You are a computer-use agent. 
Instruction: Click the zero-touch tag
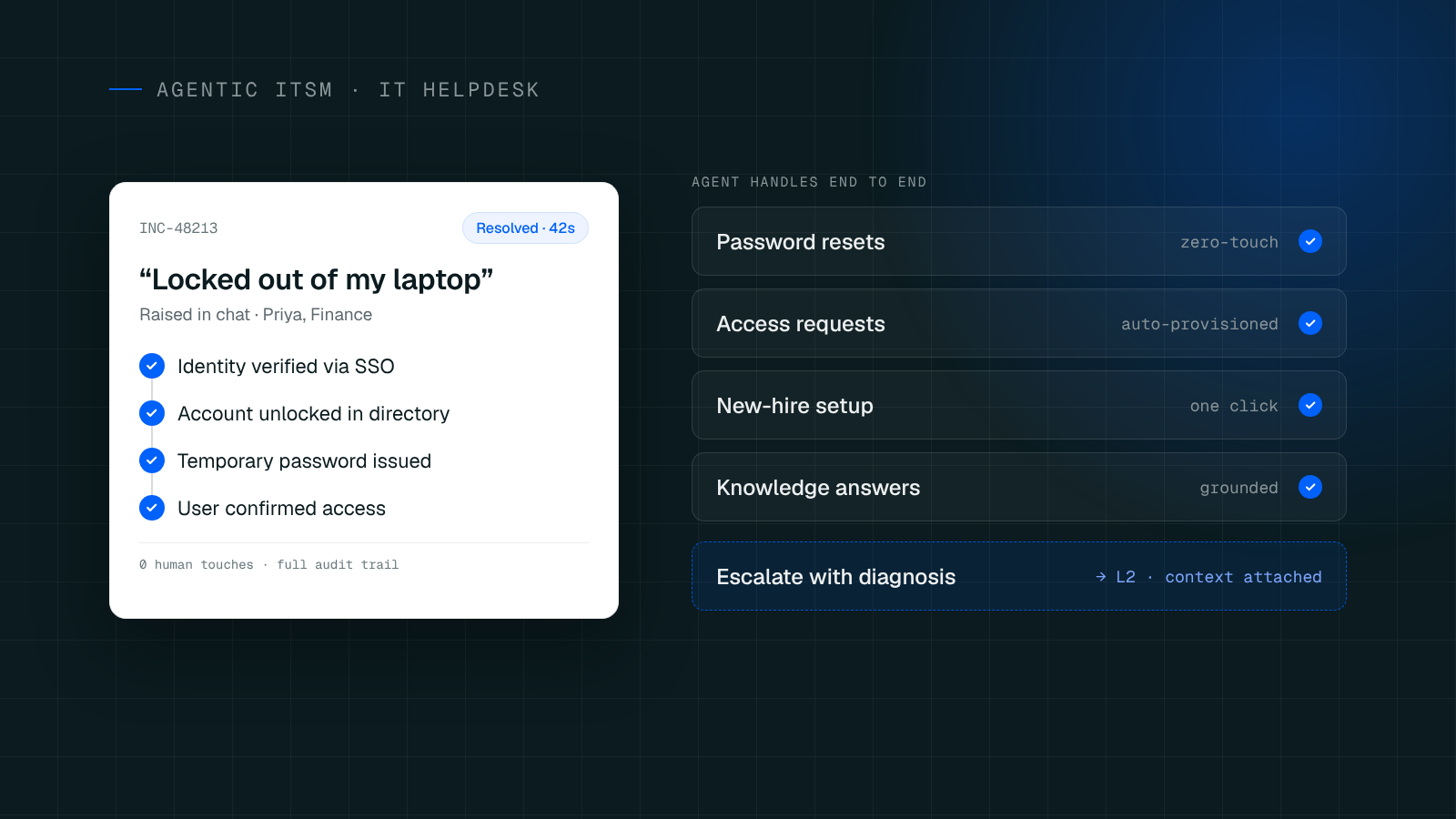(1229, 242)
